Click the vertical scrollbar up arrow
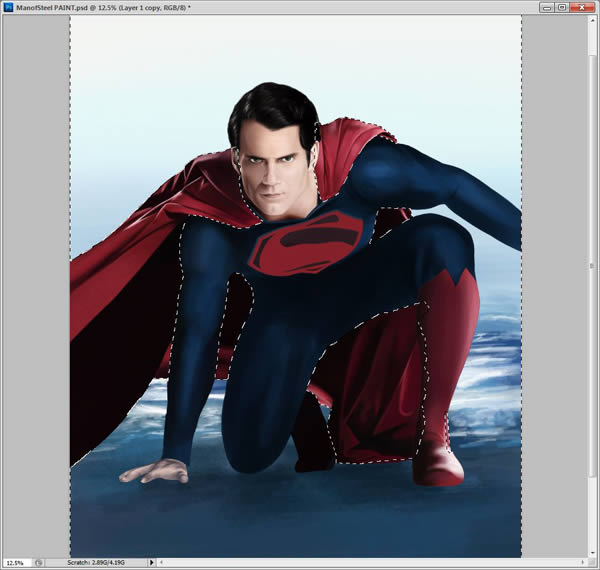The height and width of the screenshot is (570, 600). (x=592, y=19)
